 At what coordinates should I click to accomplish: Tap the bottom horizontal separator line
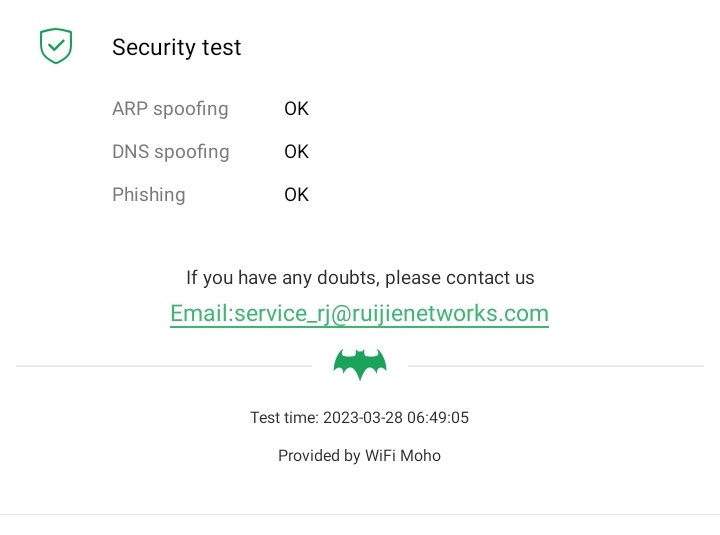point(360,514)
